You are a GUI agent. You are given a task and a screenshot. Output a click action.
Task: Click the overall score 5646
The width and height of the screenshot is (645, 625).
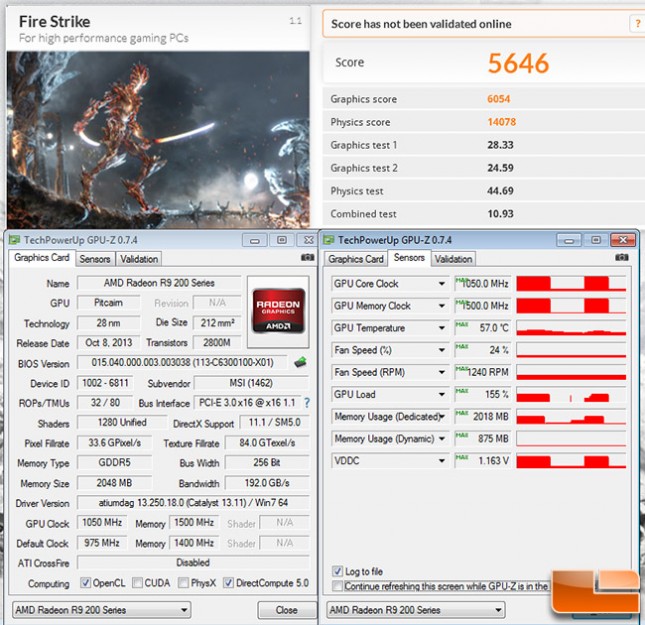pyautogui.click(x=518, y=63)
